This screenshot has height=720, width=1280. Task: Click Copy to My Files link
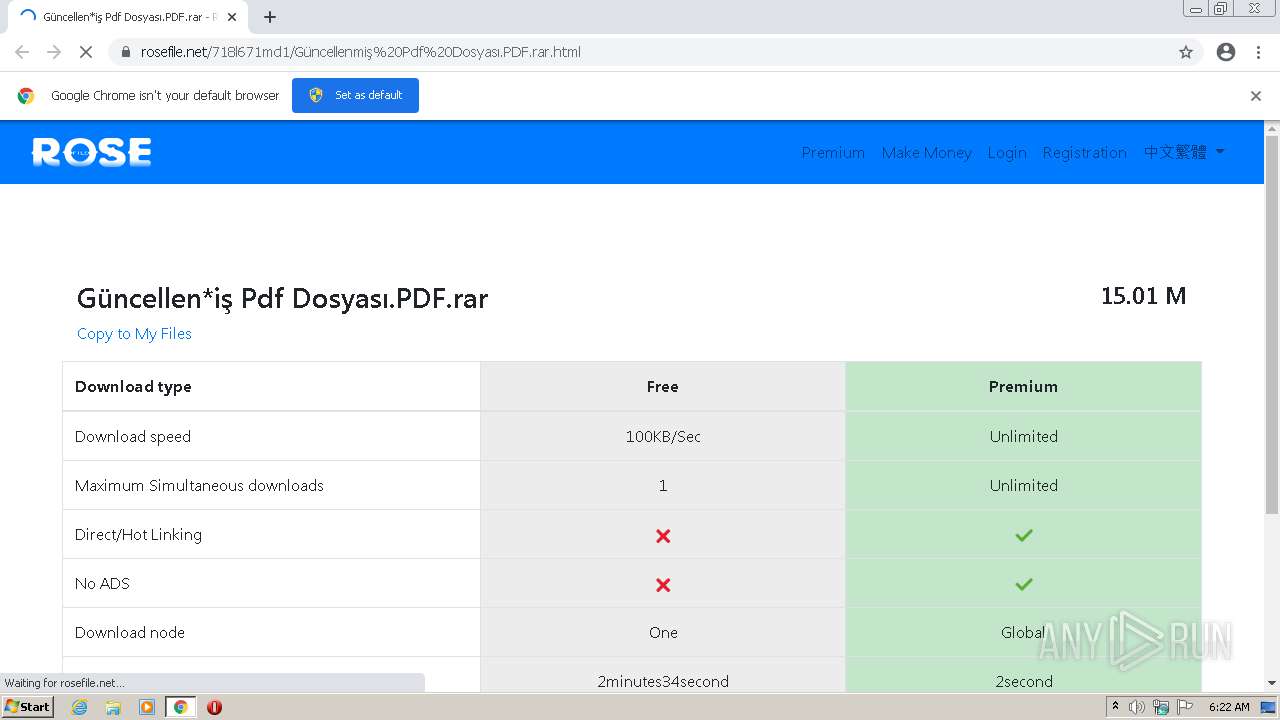(134, 334)
